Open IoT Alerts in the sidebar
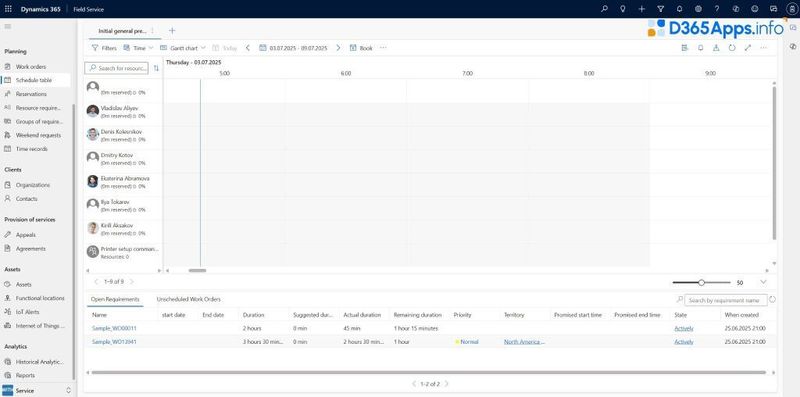The height and width of the screenshot is (397, 800). [28, 312]
